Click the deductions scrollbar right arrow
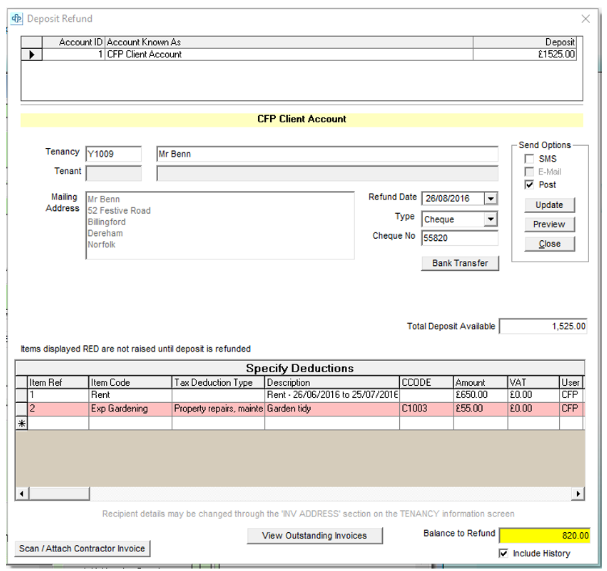 578,494
